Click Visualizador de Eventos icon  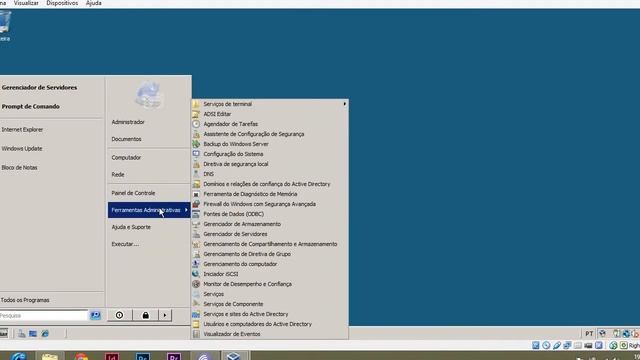[196, 334]
